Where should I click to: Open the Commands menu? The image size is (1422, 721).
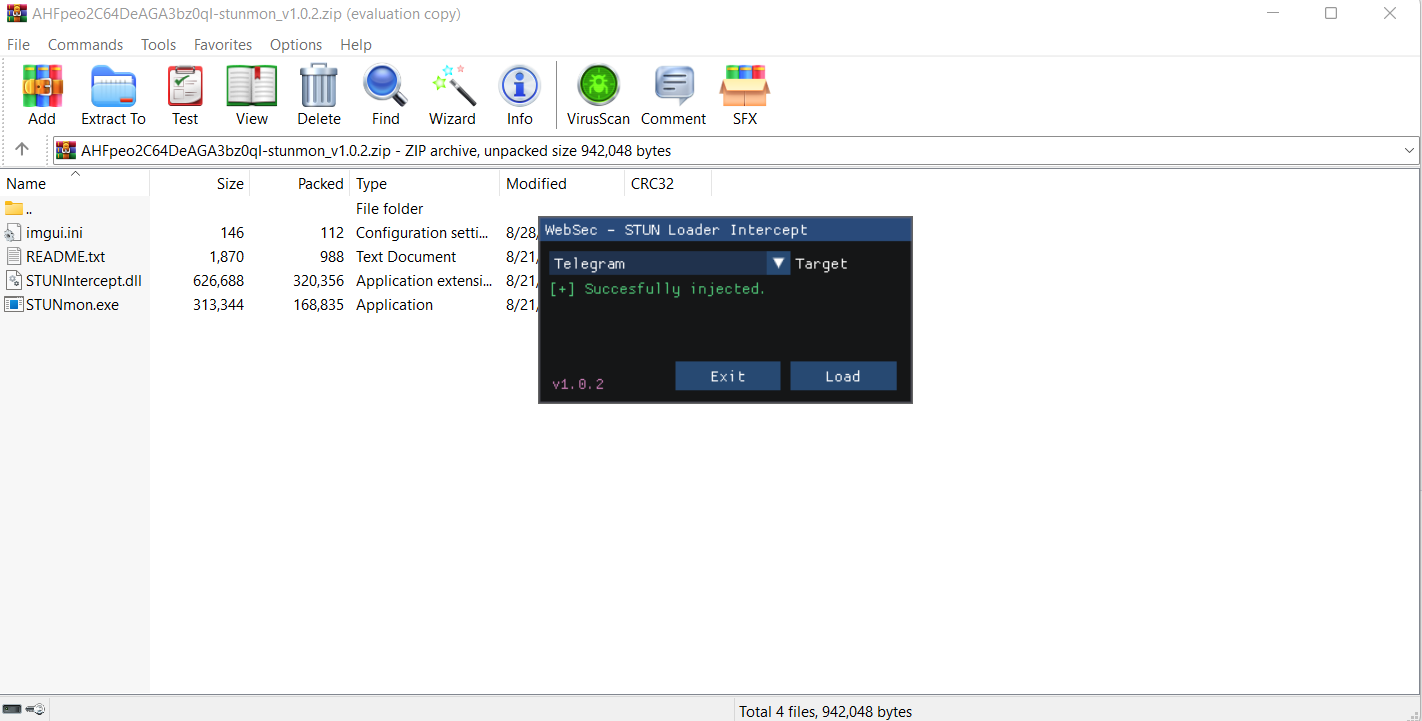[x=85, y=45]
